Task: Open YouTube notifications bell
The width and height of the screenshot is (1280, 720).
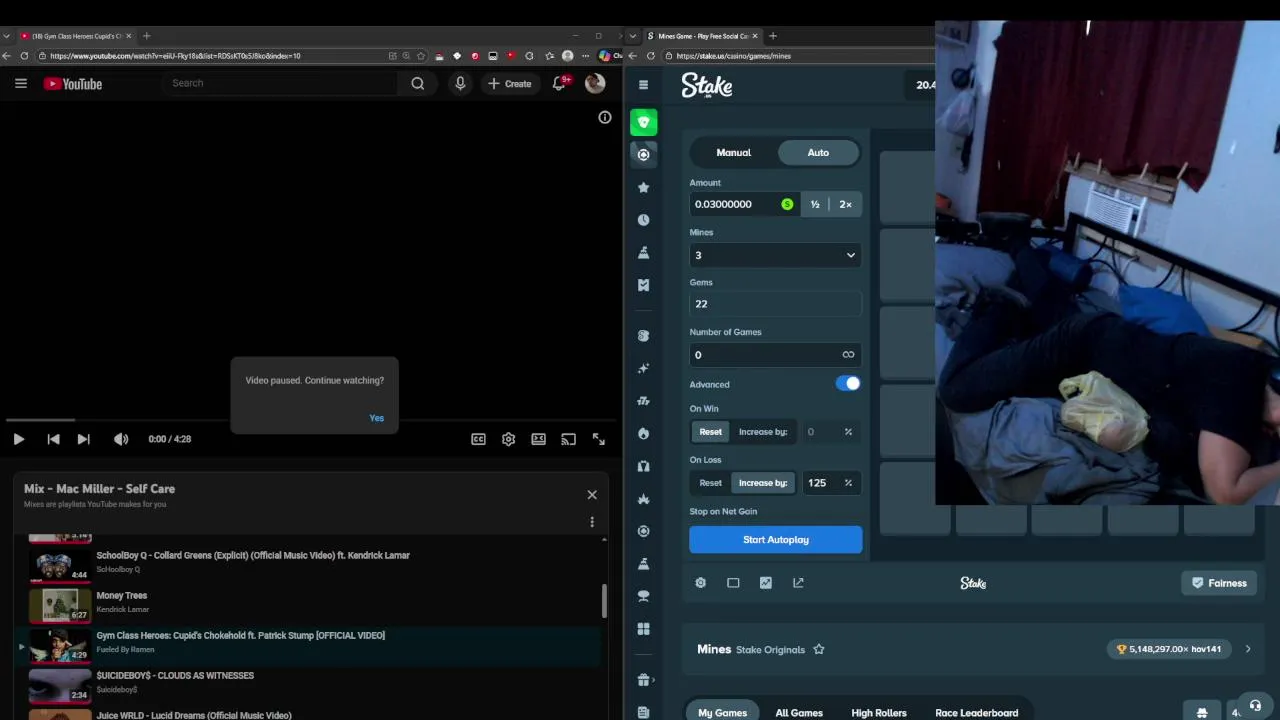Action: pyautogui.click(x=560, y=84)
